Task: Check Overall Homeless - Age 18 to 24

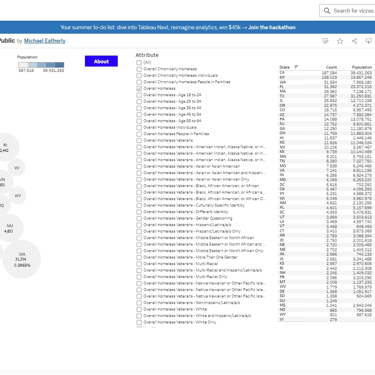Action: tap(139, 95)
